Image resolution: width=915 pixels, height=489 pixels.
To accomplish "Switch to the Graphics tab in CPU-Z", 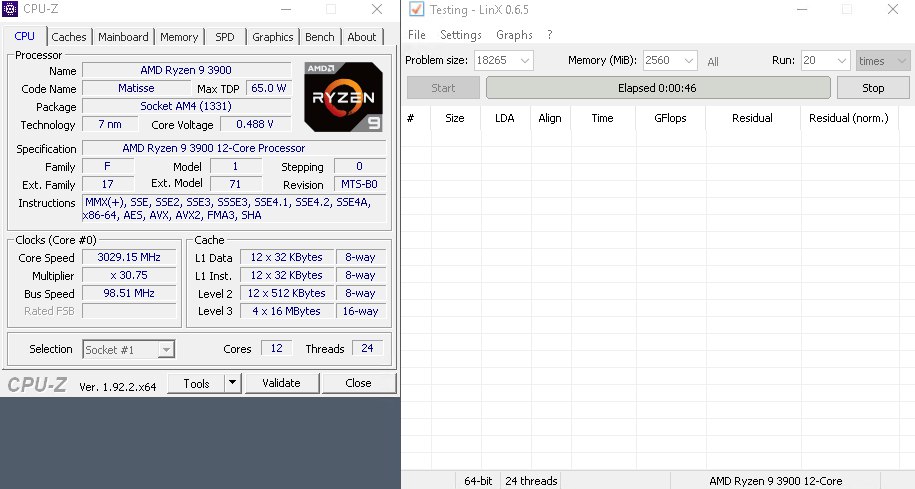I will 273,37.
